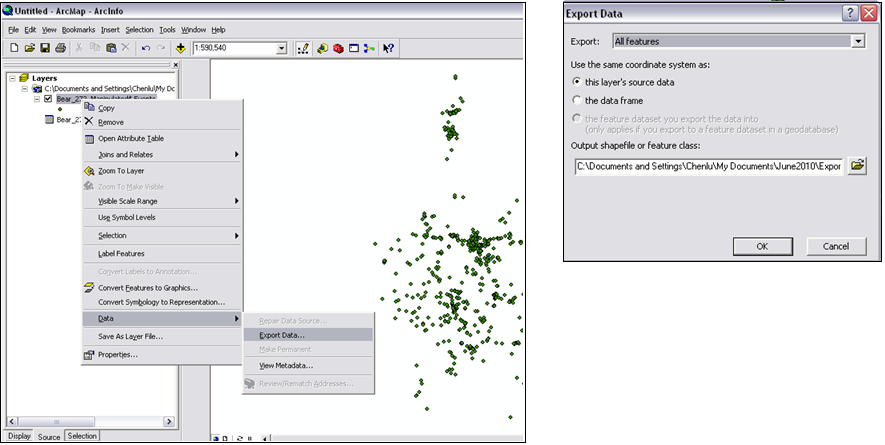Image resolution: width=885 pixels, height=445 pixels.
Task: Click the Print toolbar icon
Action: click(60, 48)
